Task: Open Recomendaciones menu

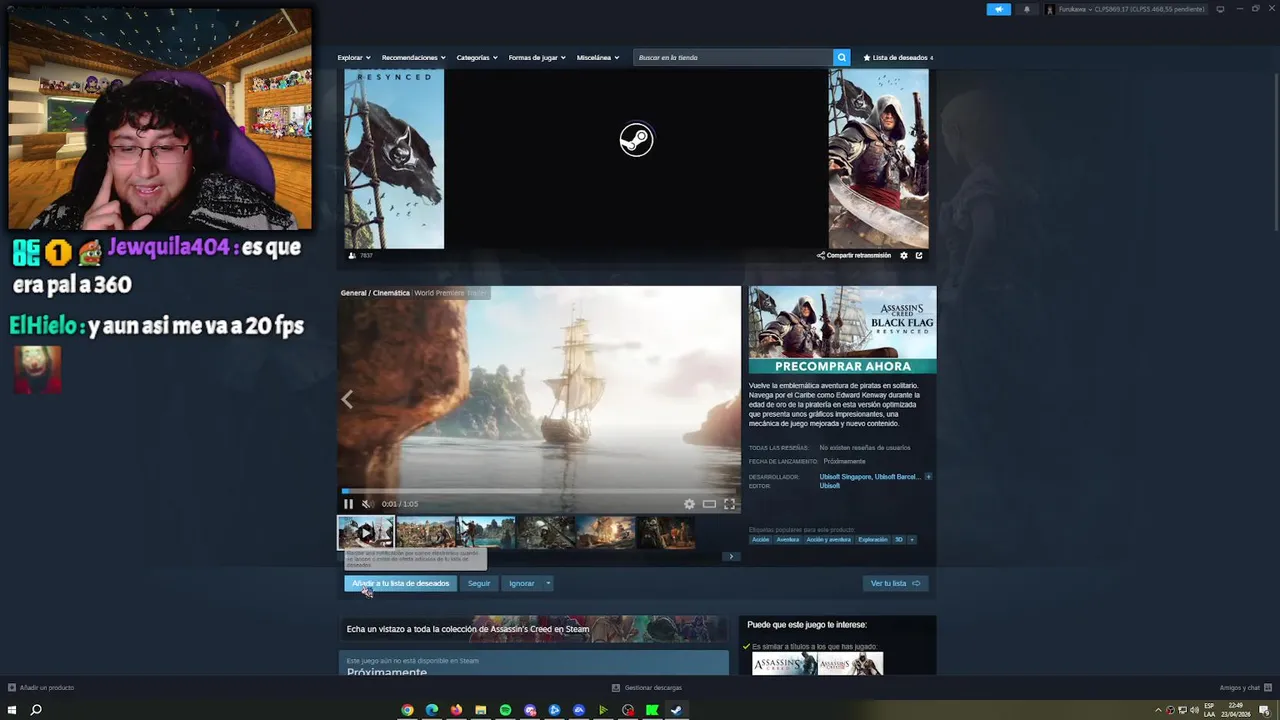Action: [x=413, y=57]
